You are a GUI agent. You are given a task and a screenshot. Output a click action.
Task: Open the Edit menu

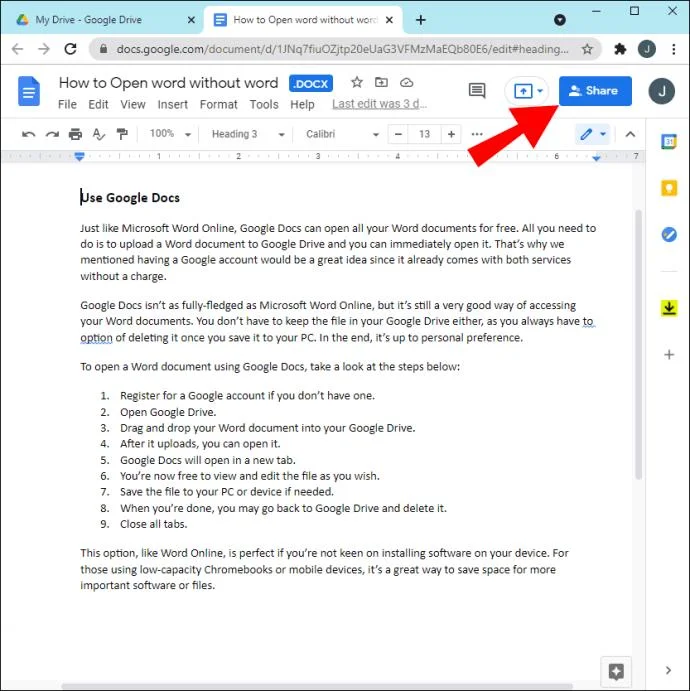98,104
